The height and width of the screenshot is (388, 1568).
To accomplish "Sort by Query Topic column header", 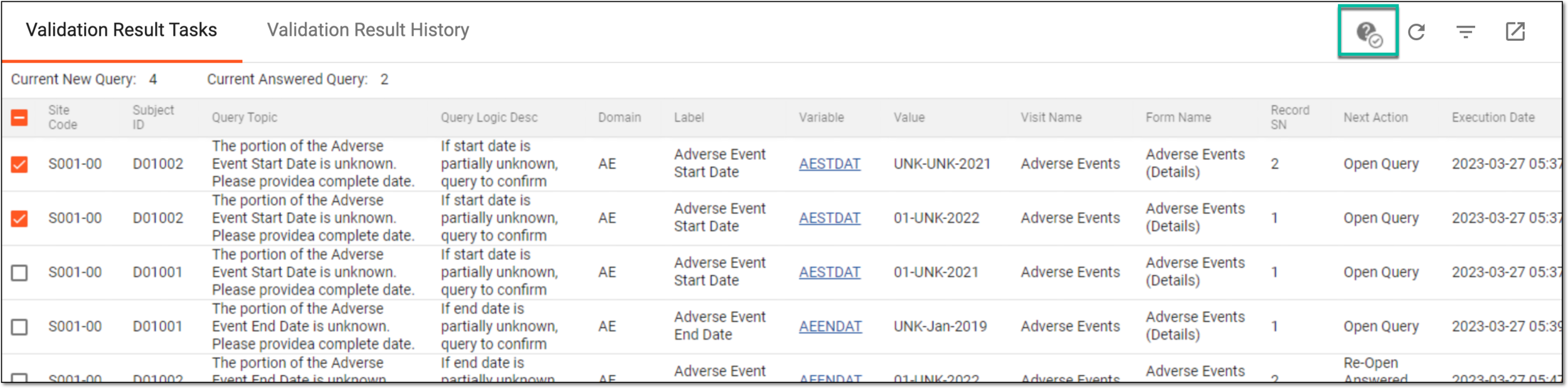I will click(244, 117).
